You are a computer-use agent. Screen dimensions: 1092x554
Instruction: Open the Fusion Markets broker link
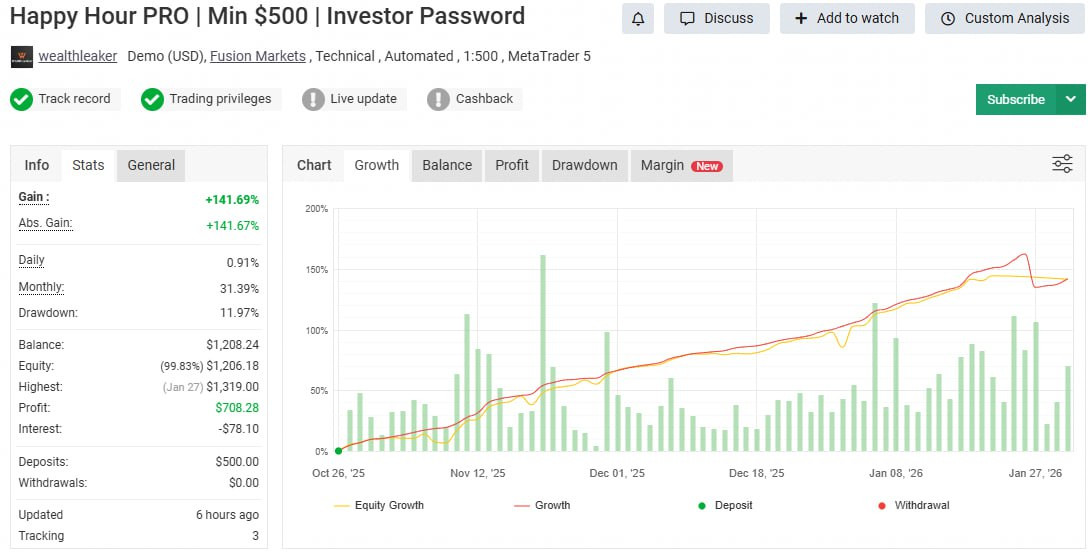pyautogui.click(x=258, y=56)
